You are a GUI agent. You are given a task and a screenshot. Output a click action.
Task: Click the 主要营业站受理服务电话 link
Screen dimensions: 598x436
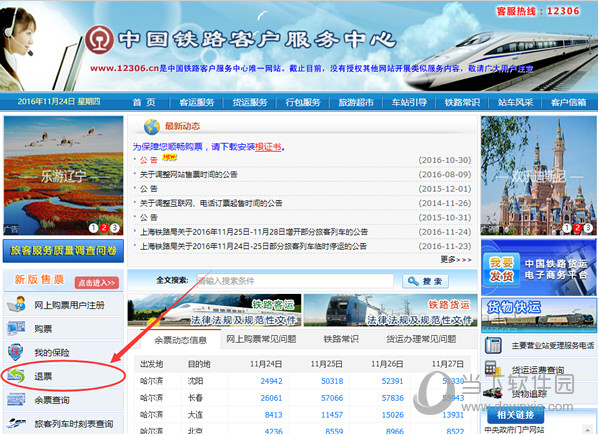553,346
